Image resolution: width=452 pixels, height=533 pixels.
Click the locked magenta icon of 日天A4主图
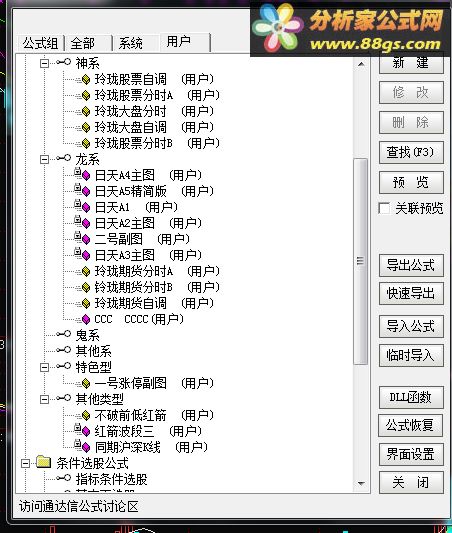pos(83,175)
